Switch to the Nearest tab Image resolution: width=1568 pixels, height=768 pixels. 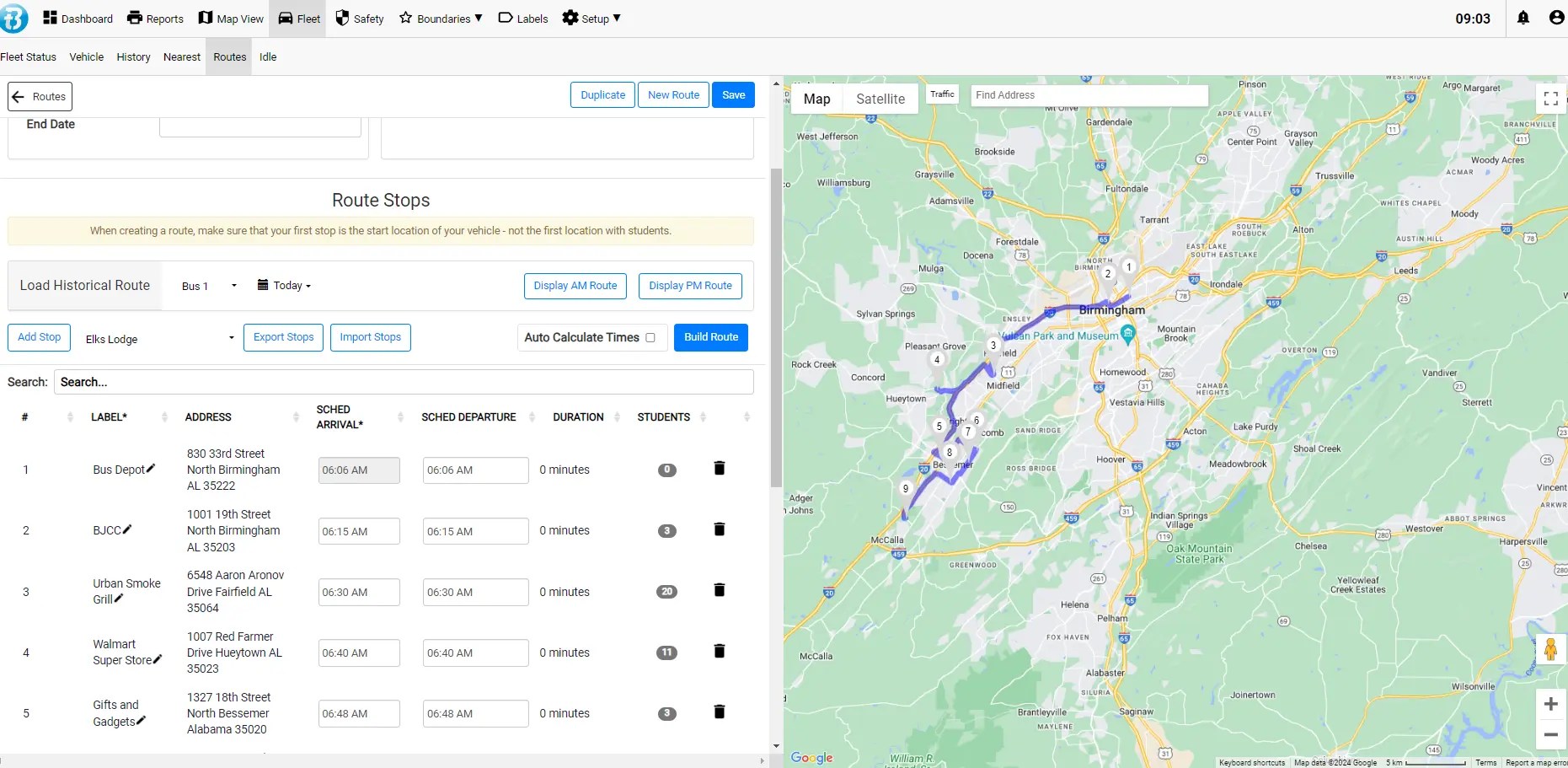point(182,57)
